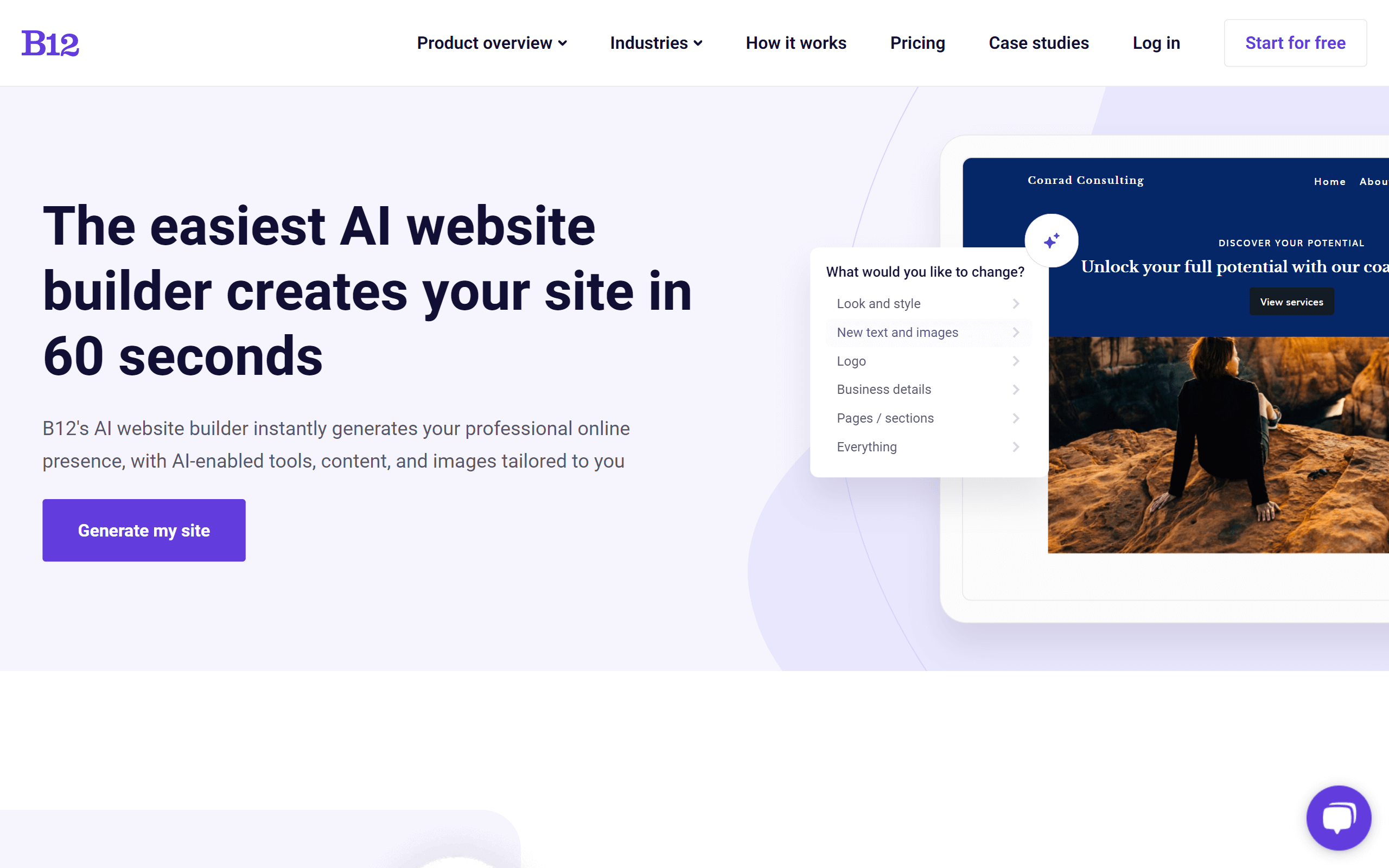Click the View services button on demo site
This screenshot has height=868, width=1389.
click(1291, 302)
